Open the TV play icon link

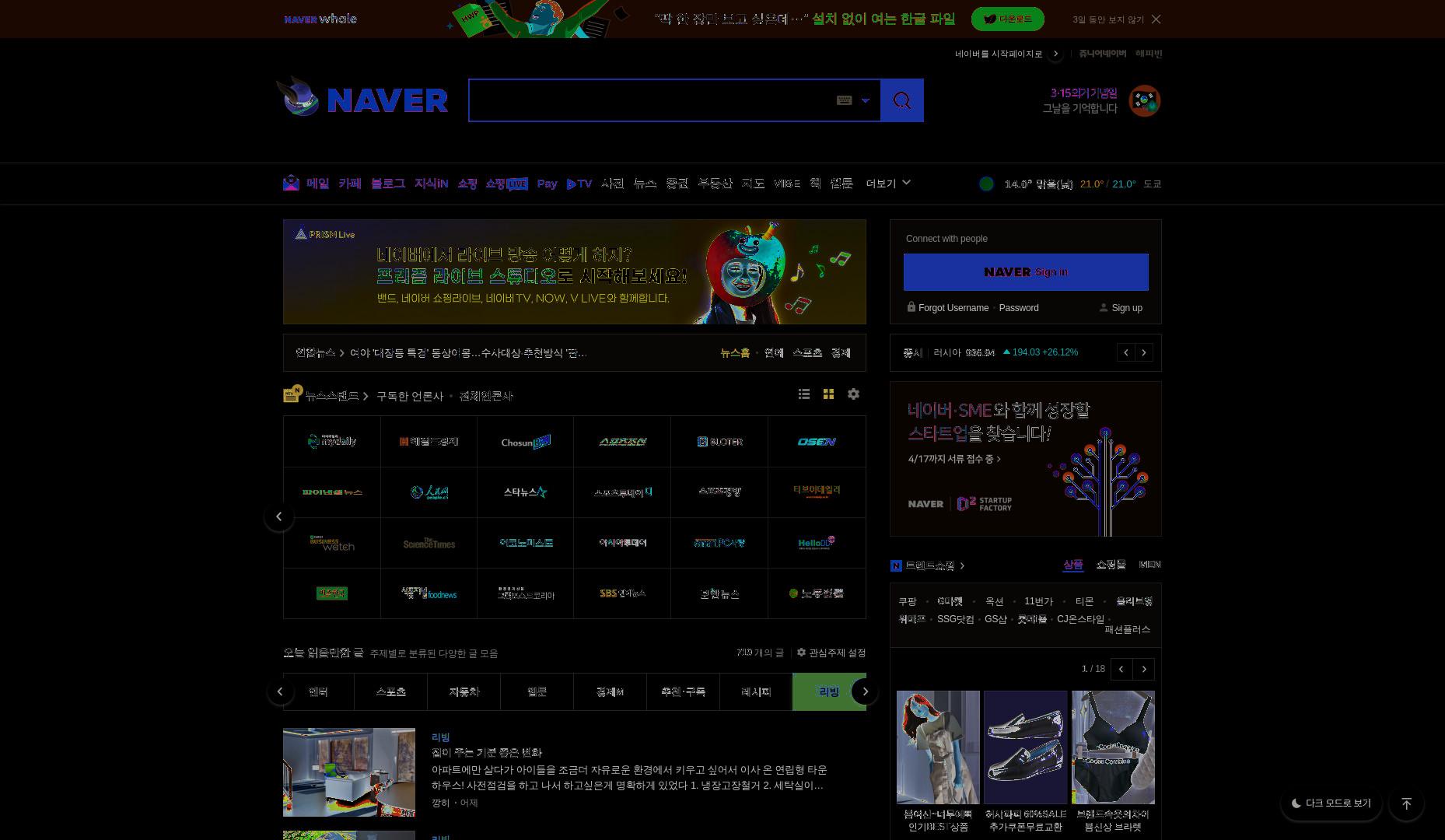point(579,184)
